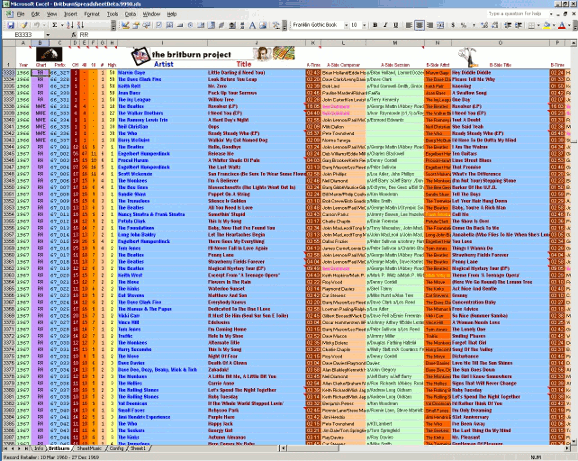Click the option button form control icon
Image resolution: width=578 pixels, height=461 pixels.
point(191,25)
